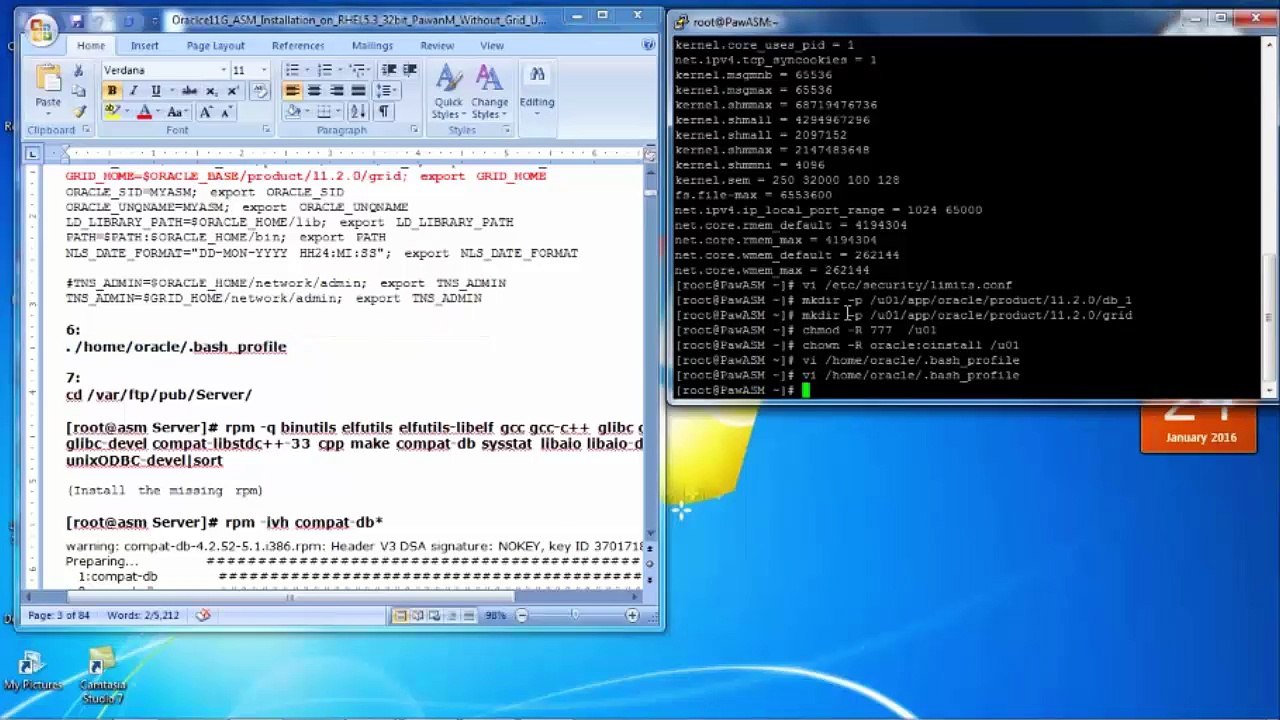
Task: Clear formatting with the eraser icon
Action: coord(259,91)
